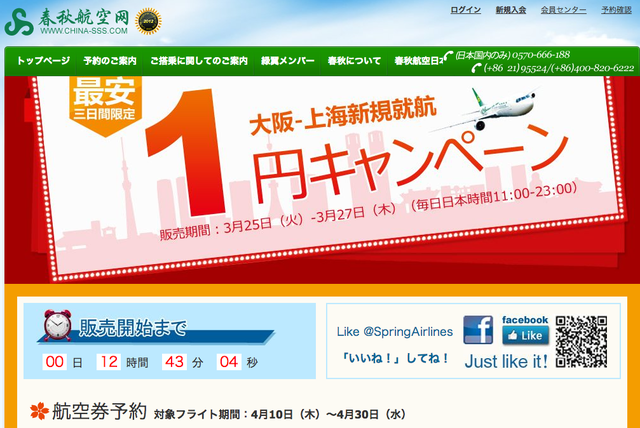Select トップページ in the green menu
Image resolution: width=640 pixels, height=428 pixels.
tap(44, 61)
